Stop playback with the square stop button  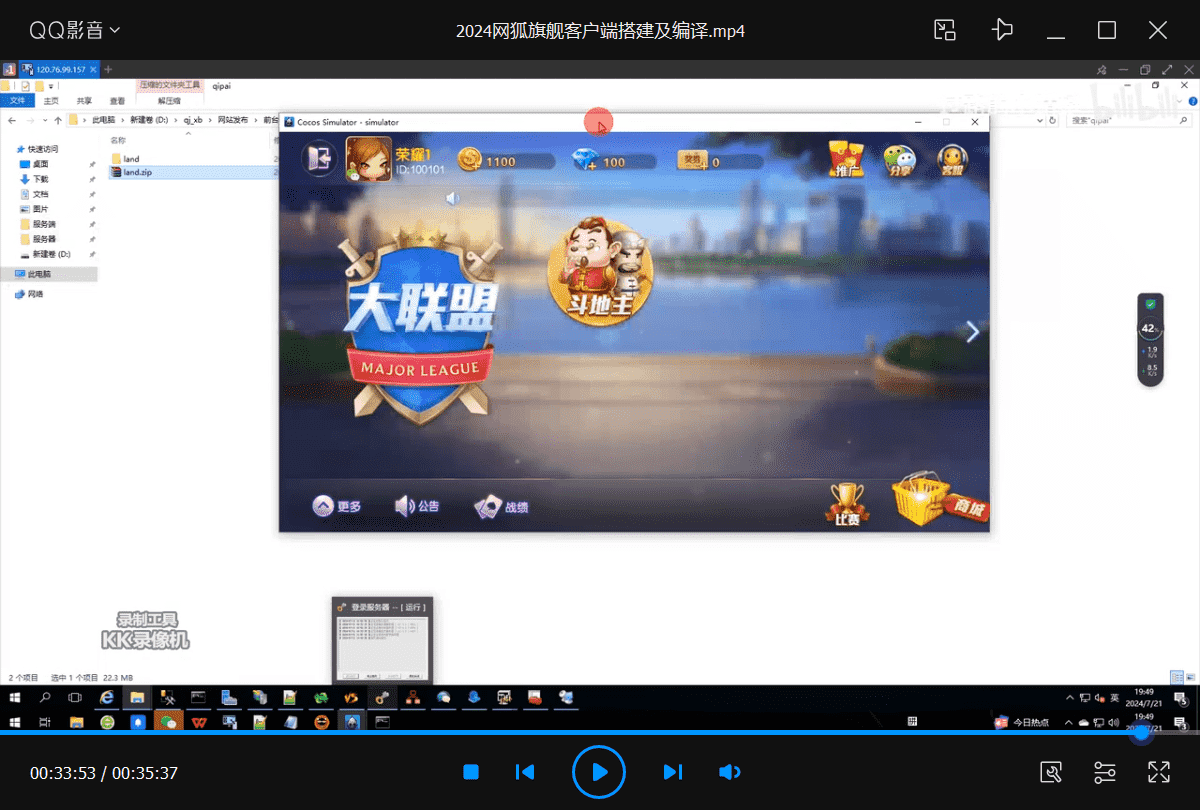coord(471,772)
